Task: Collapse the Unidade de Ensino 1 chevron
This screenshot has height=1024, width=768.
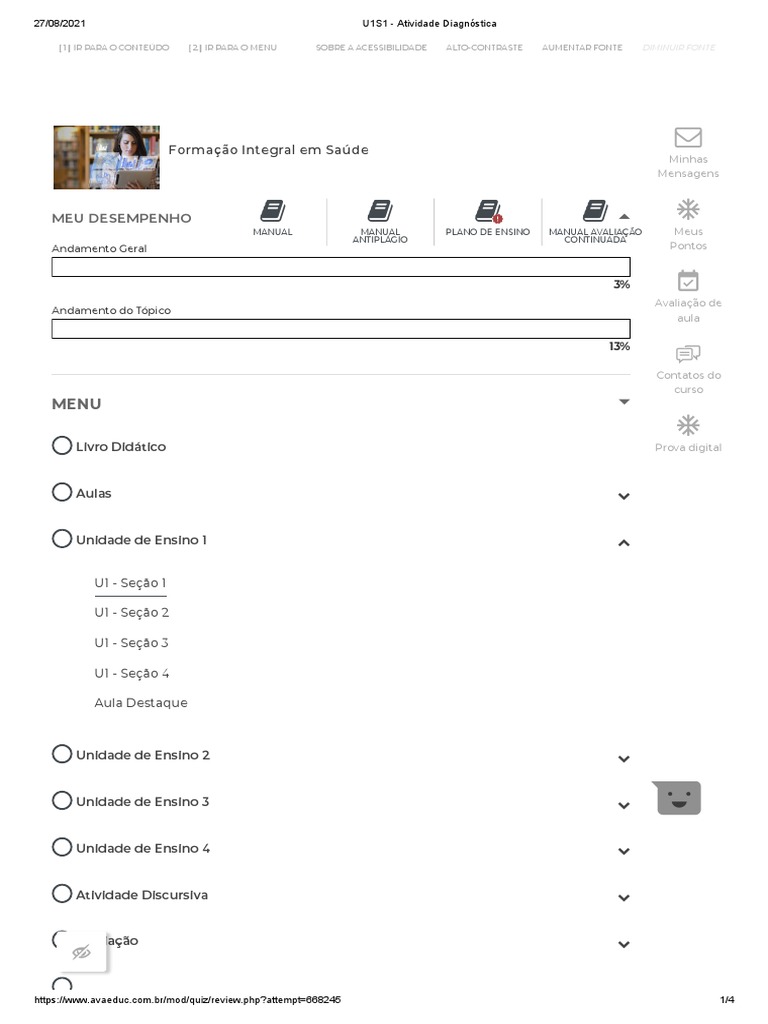Action: (x=624, y=543)
